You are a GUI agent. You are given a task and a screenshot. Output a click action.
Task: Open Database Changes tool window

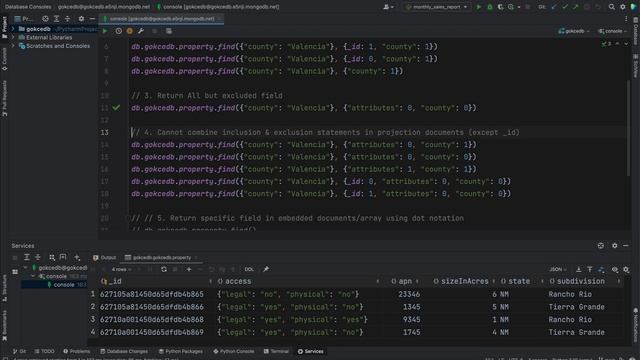click(x=124, y=351)
